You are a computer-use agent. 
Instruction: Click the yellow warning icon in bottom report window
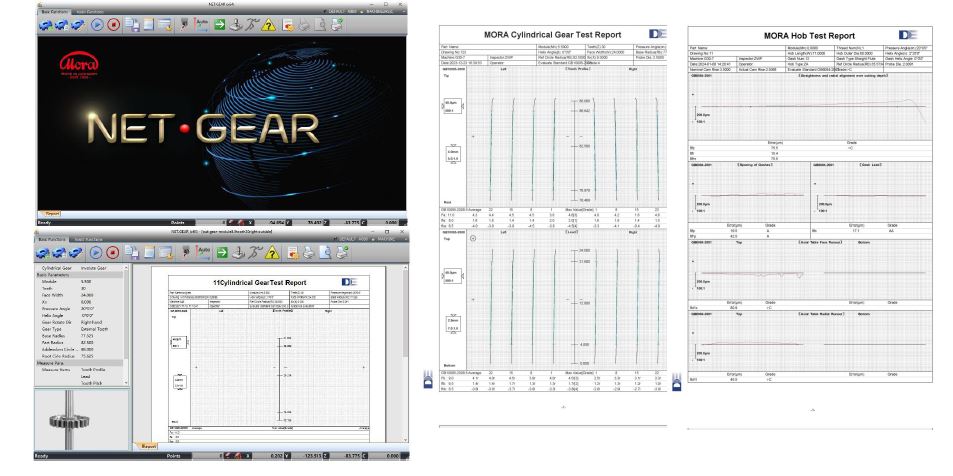coord(272,252)
